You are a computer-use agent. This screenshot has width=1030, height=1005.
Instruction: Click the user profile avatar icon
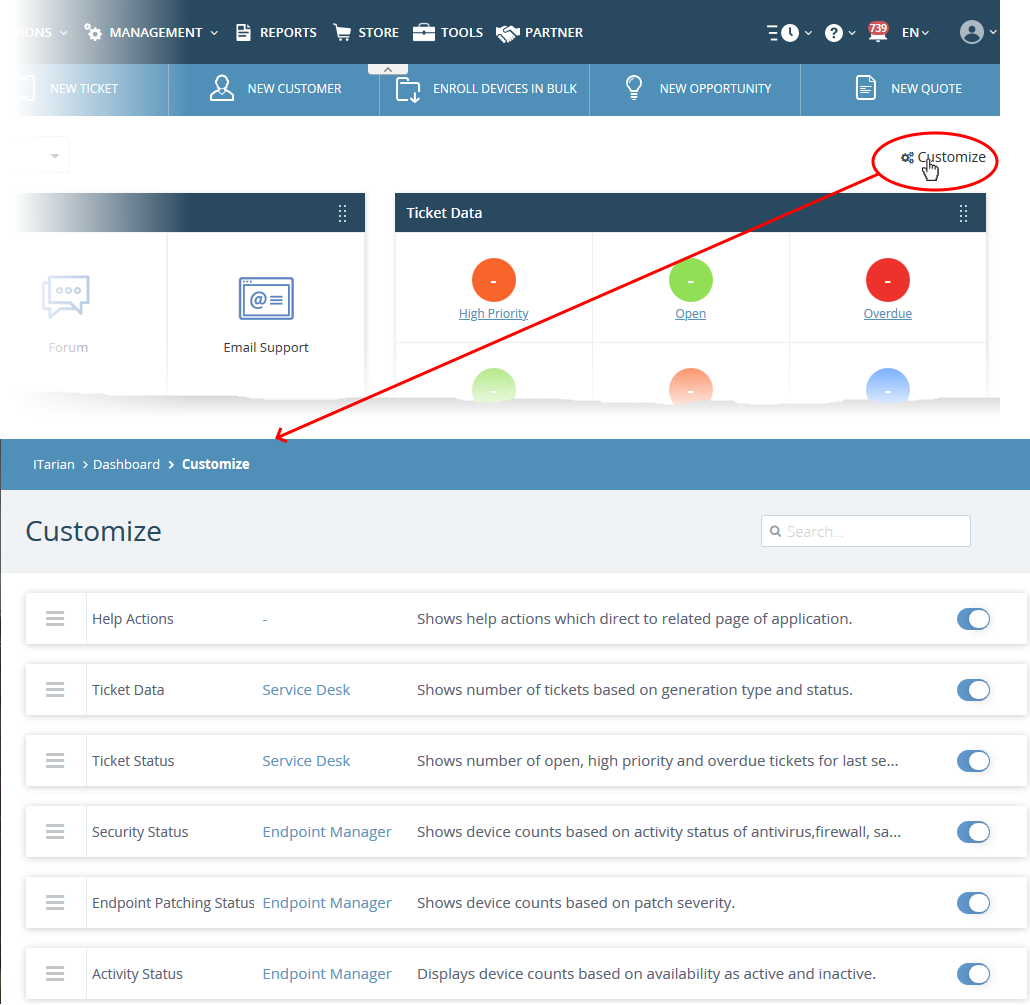972,32
